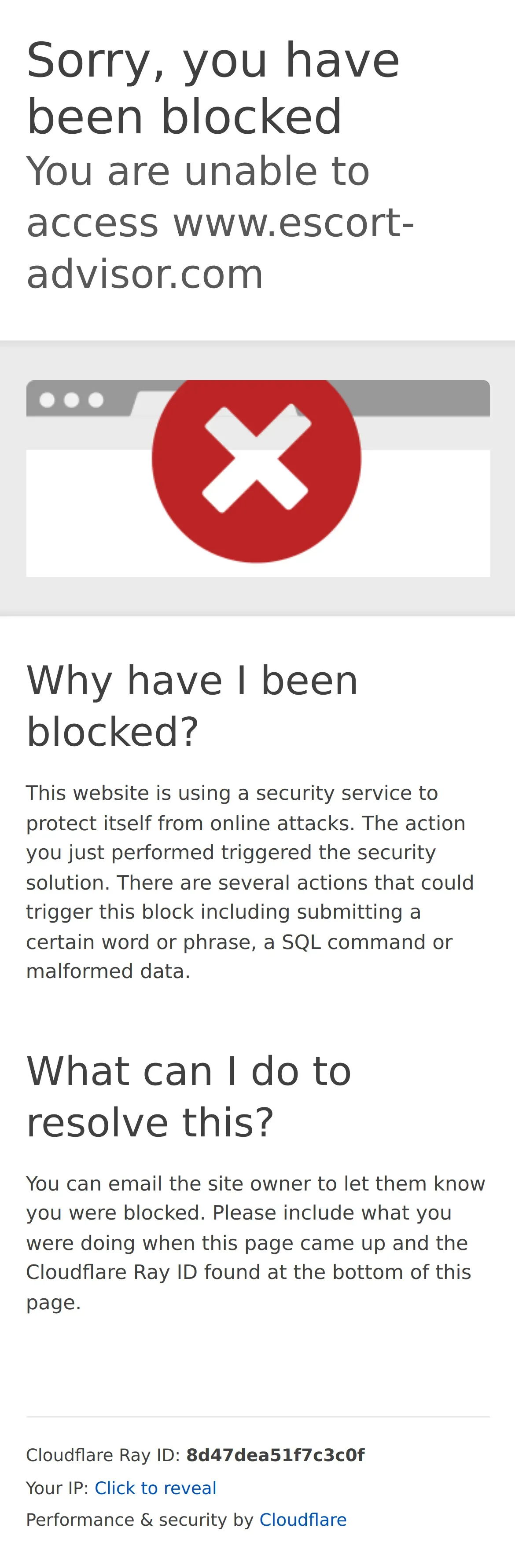Click the 'Your IP:' label
Screen dimensions: 515x1568
pyautogui.click(x=57, y=1487)
